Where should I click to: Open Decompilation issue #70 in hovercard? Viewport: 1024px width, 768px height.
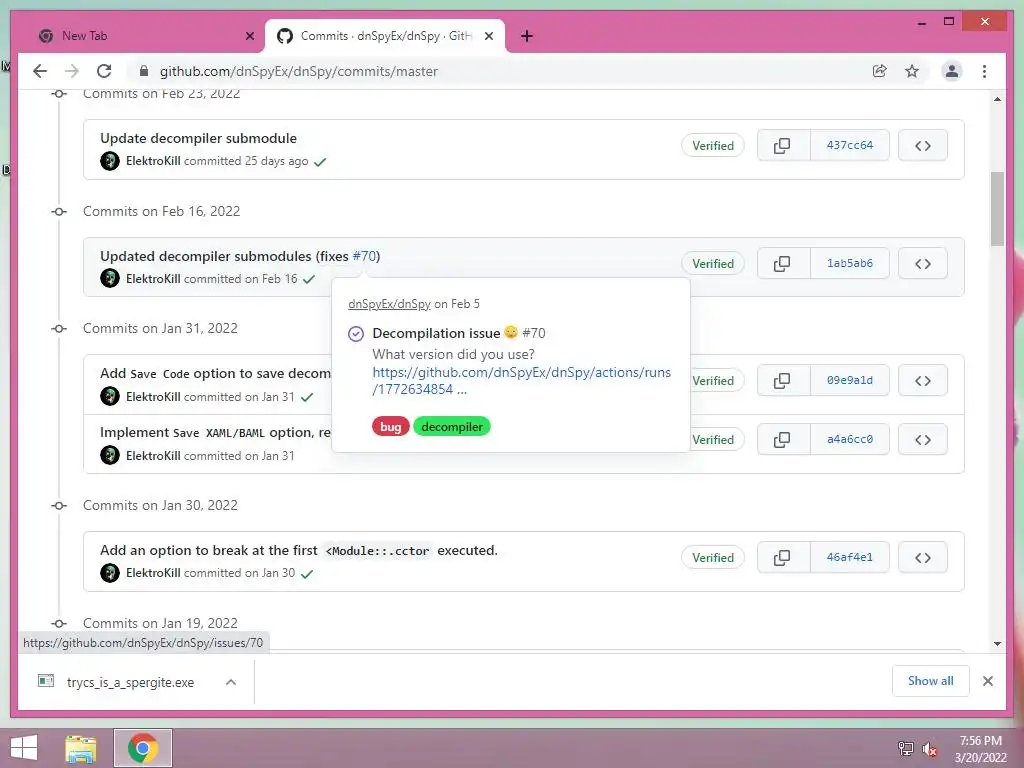pyautogui.click(x=458, y=333)
